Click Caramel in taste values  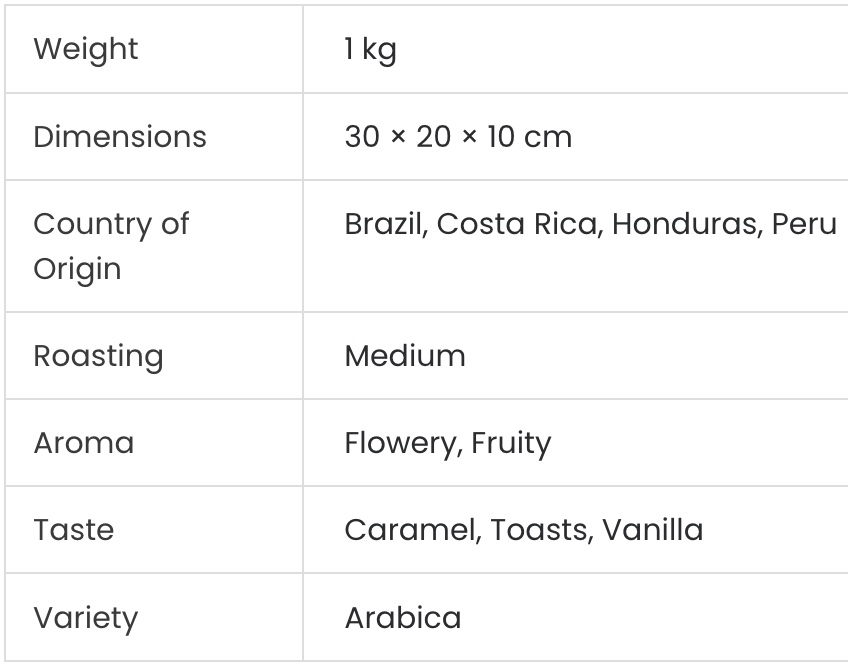410,530
